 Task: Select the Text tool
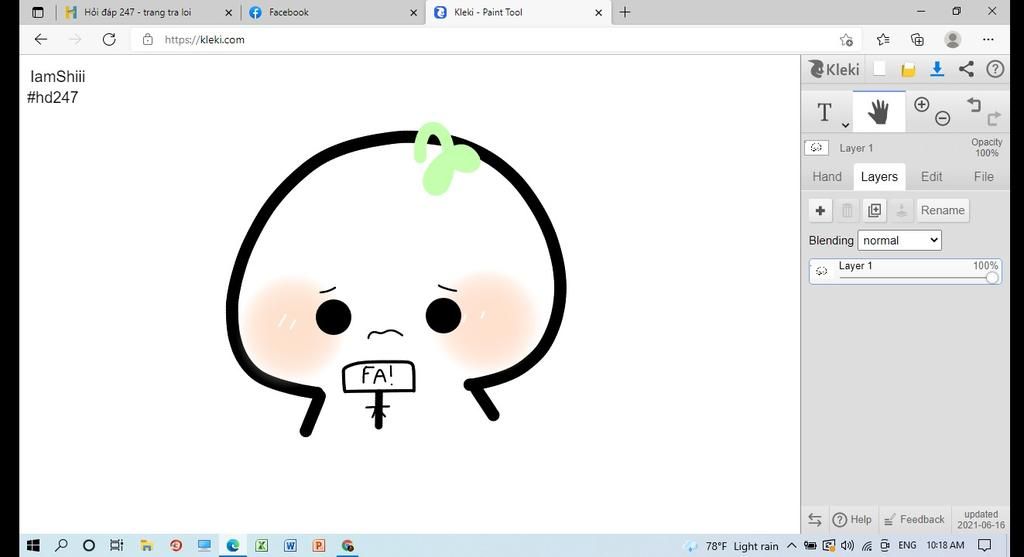[824, 112]
